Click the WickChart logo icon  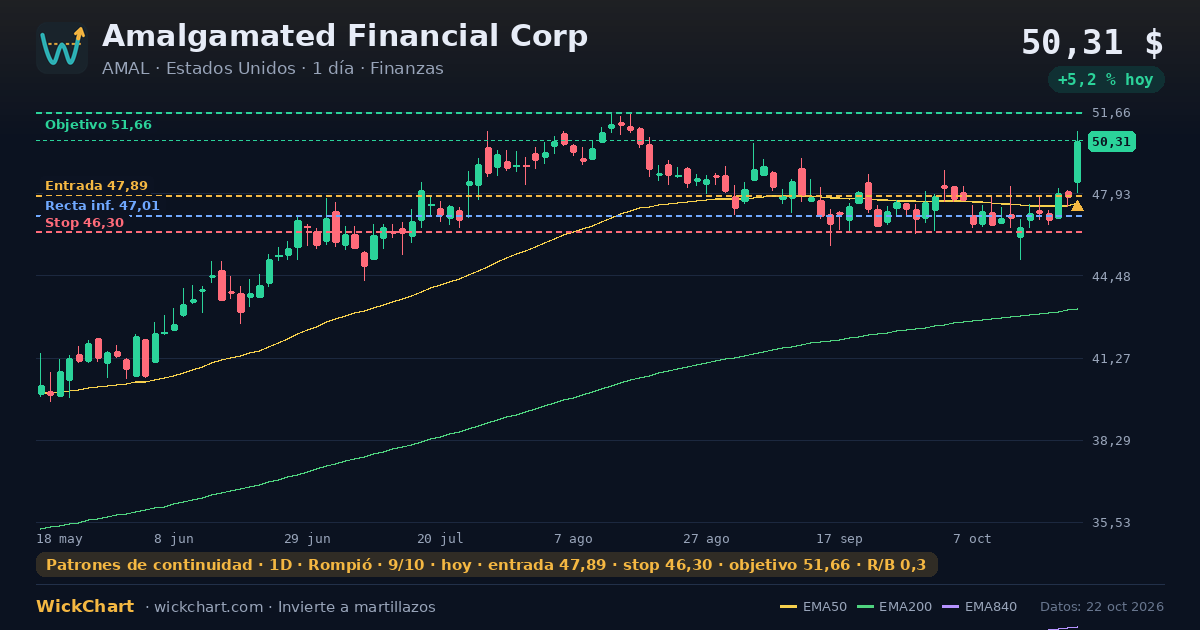62,48
